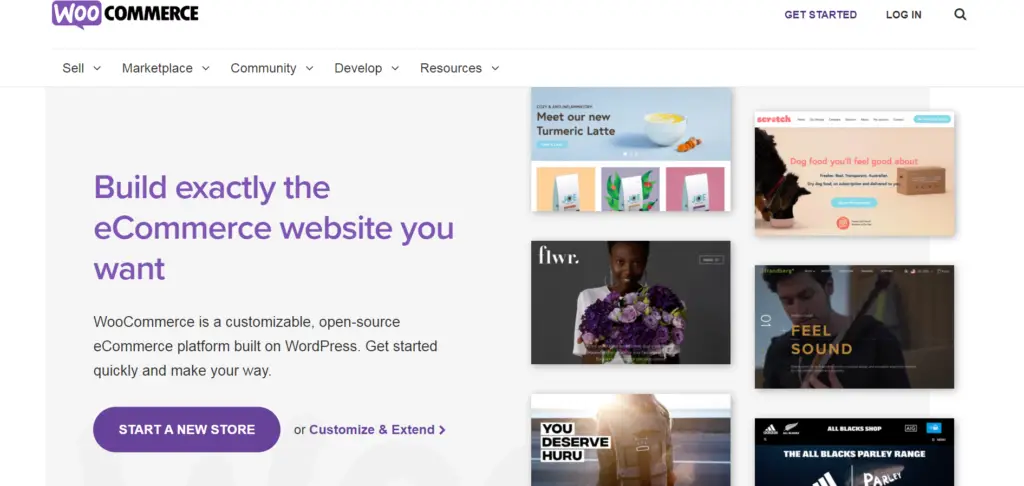Open the Develop menu item

366,68
